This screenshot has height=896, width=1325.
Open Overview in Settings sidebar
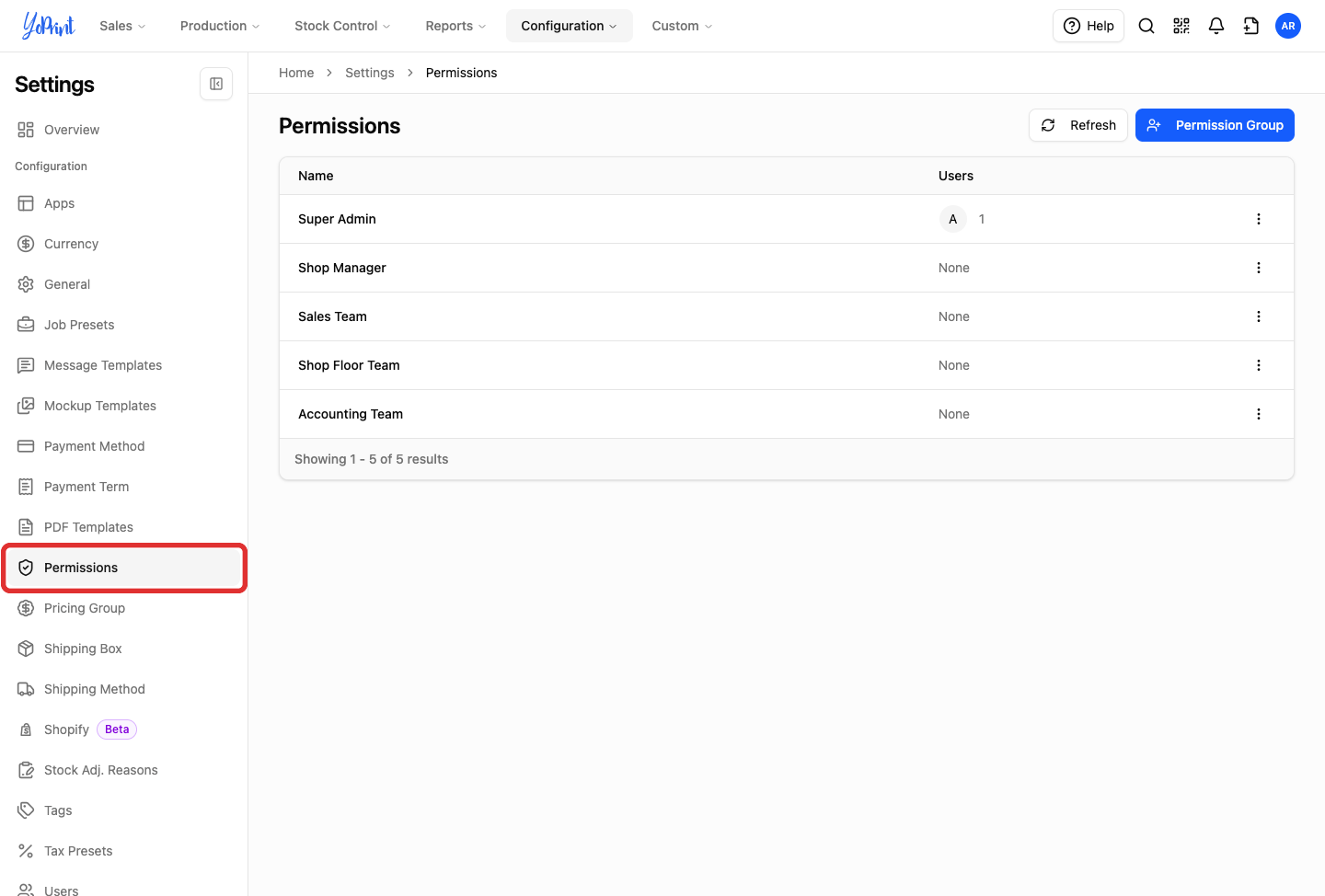[124, 130]
